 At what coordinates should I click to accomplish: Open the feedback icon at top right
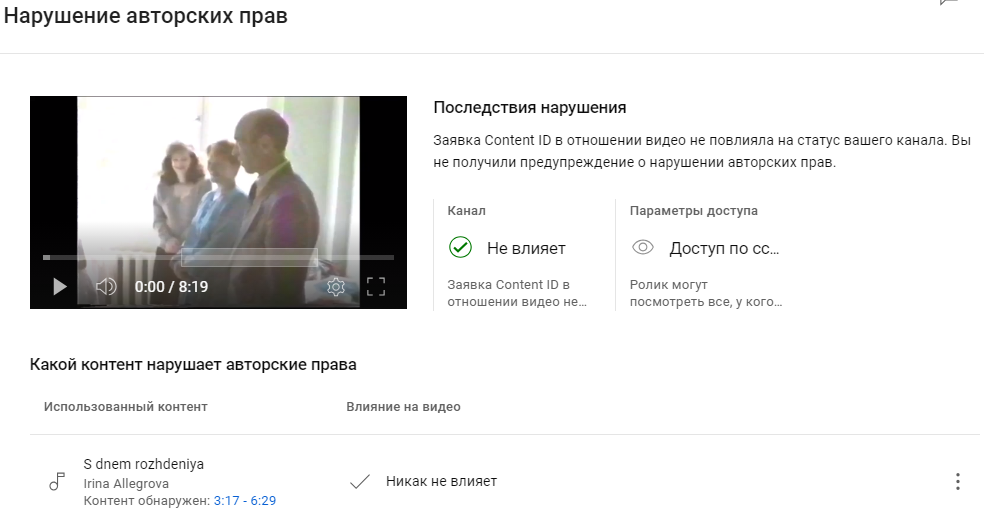point(949,3)
